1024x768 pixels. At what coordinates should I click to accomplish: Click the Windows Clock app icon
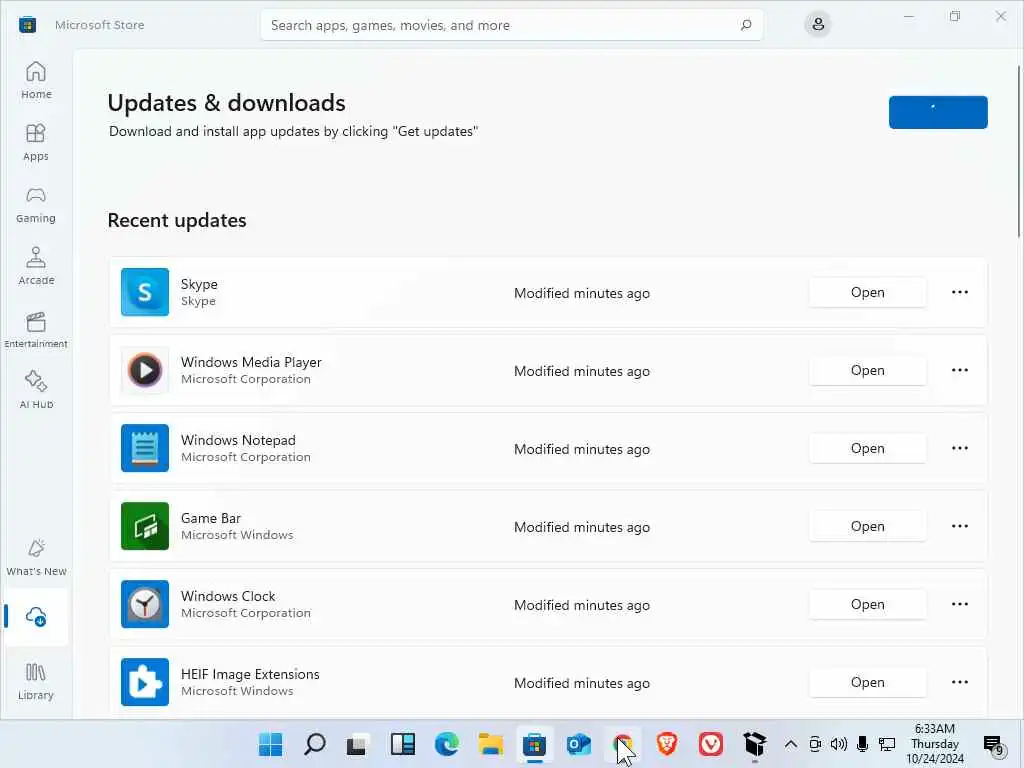[145, 604]
